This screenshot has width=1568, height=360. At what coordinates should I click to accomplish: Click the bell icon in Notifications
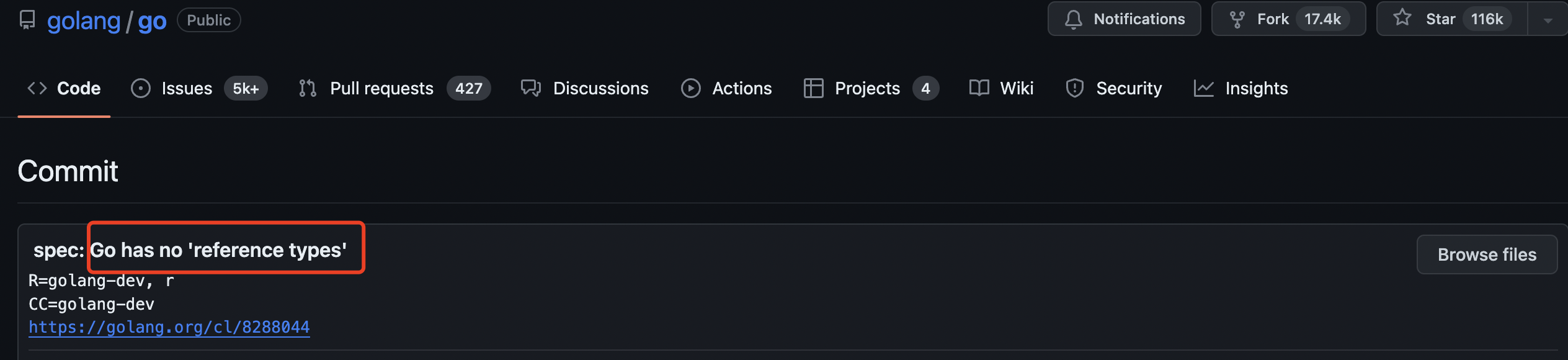[1074, 19]
